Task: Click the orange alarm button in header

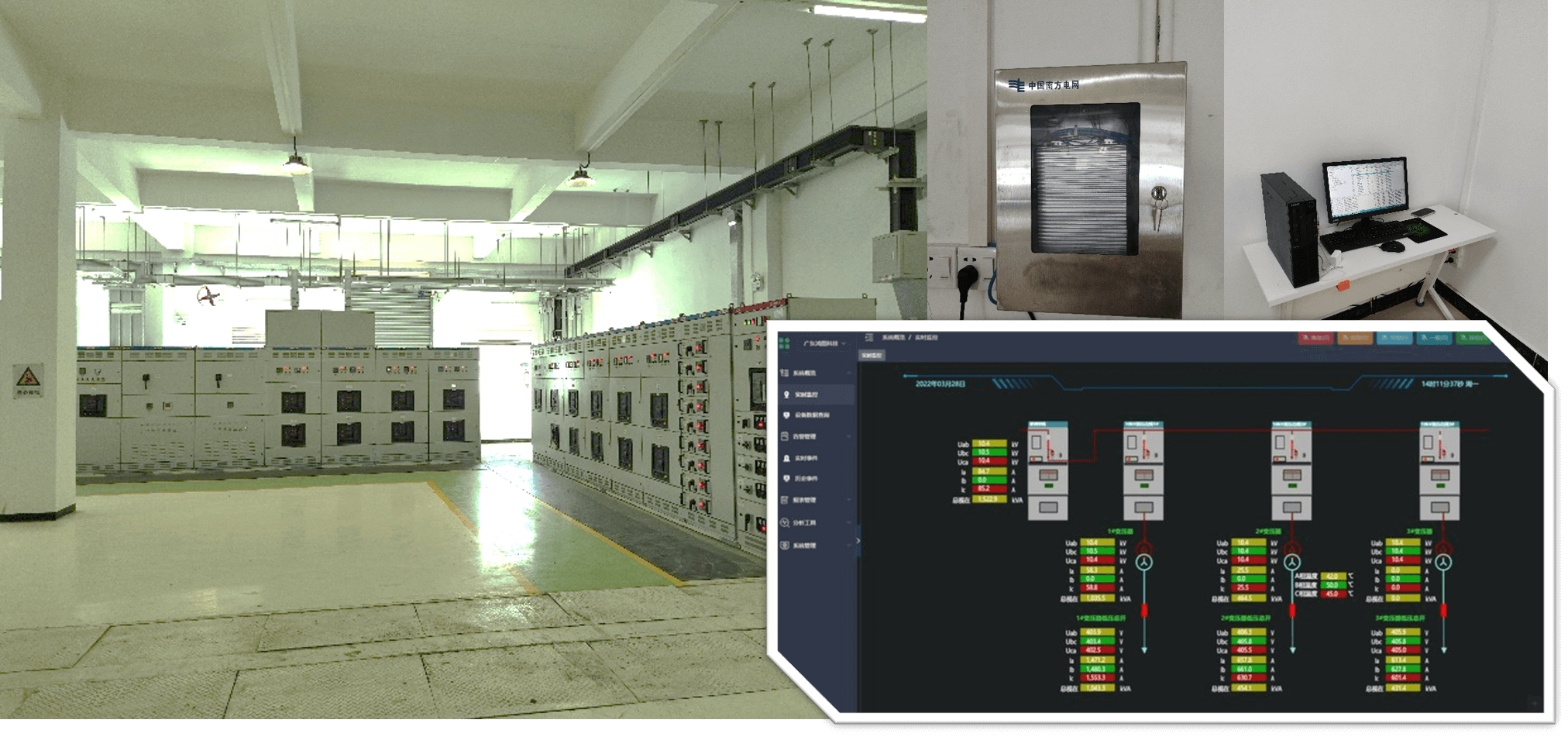Action: coord(1354,339)
